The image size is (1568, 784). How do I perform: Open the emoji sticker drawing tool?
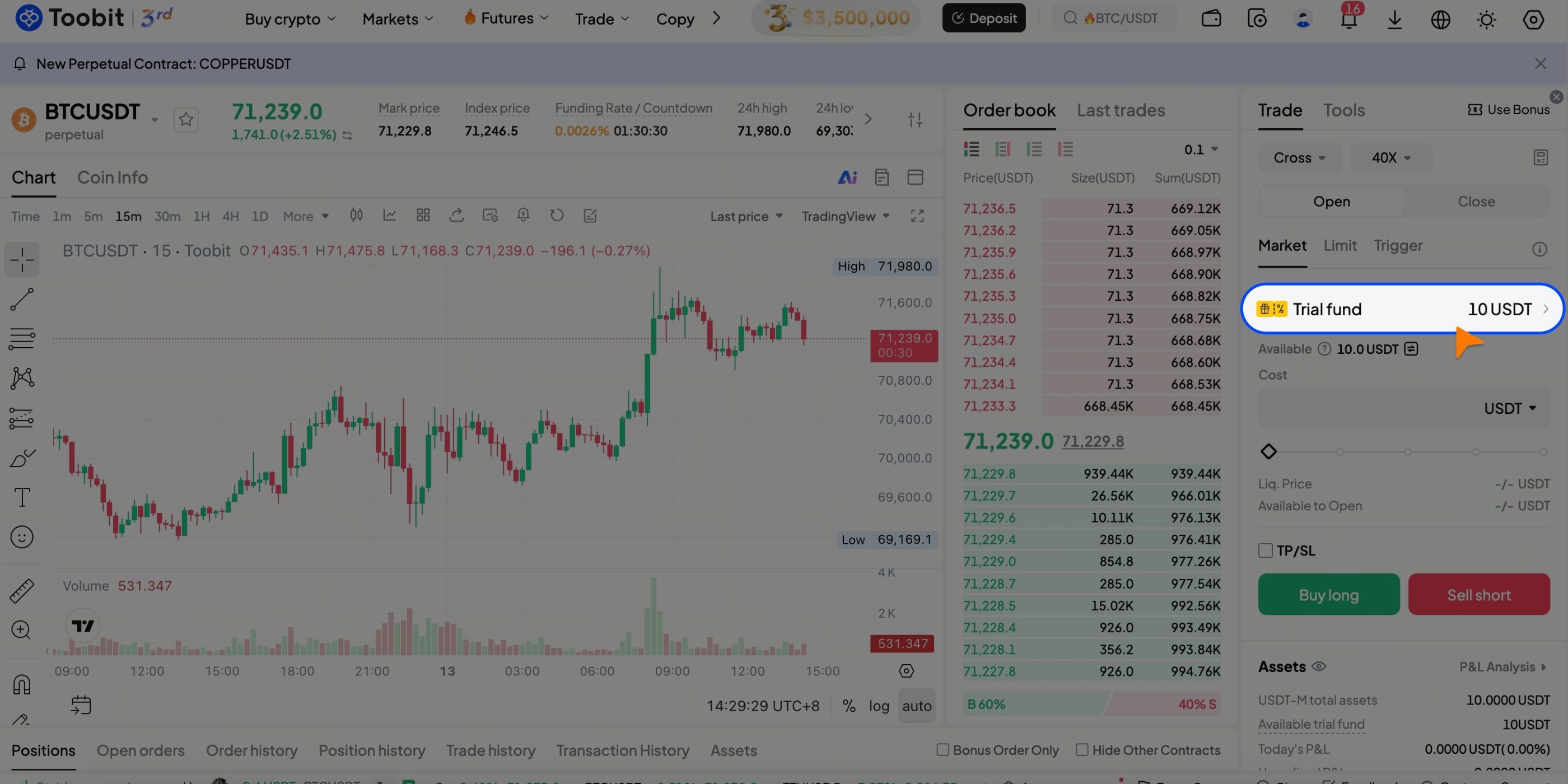tap(22, 537)
